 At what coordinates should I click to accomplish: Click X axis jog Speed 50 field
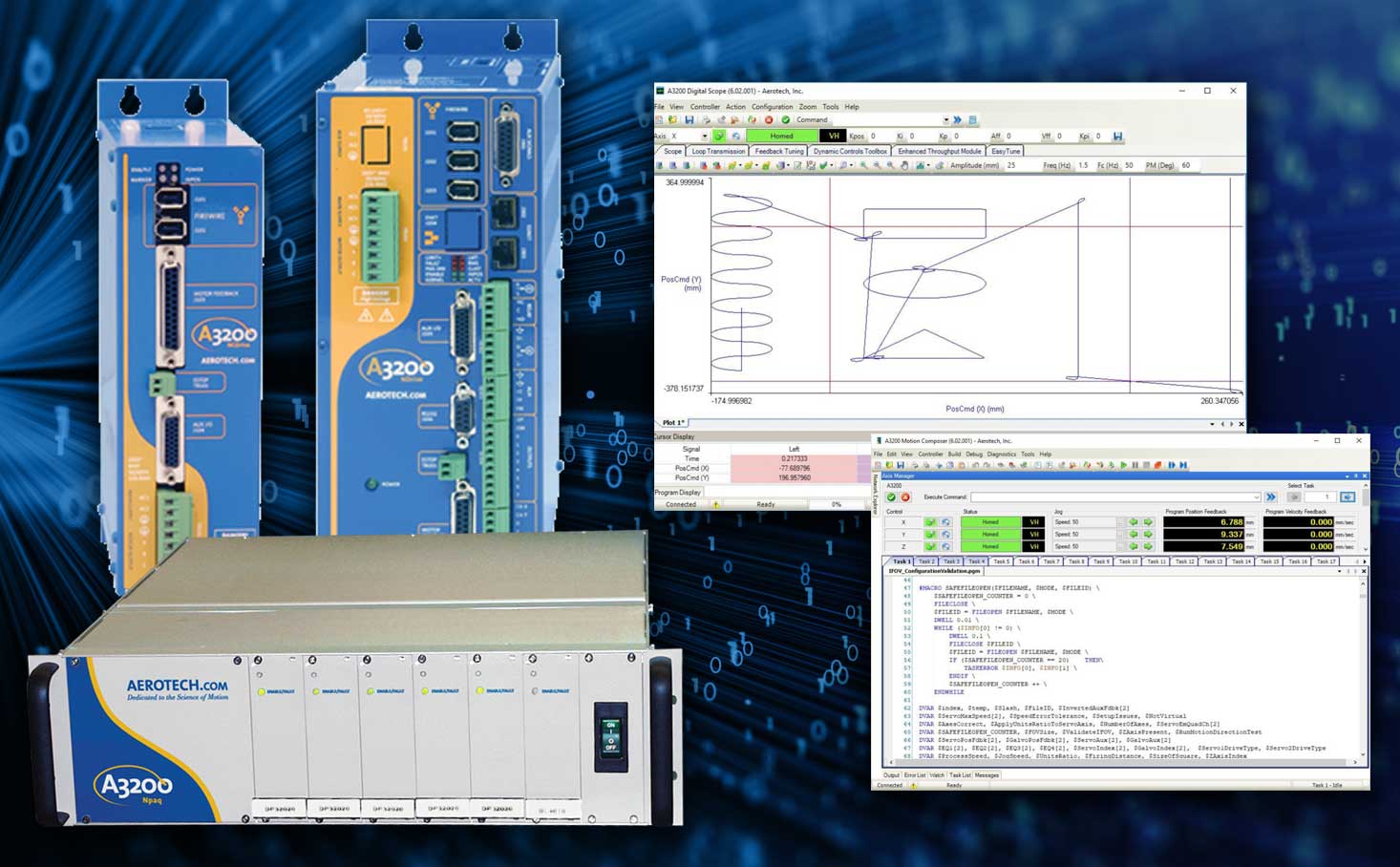point(1084,522)
